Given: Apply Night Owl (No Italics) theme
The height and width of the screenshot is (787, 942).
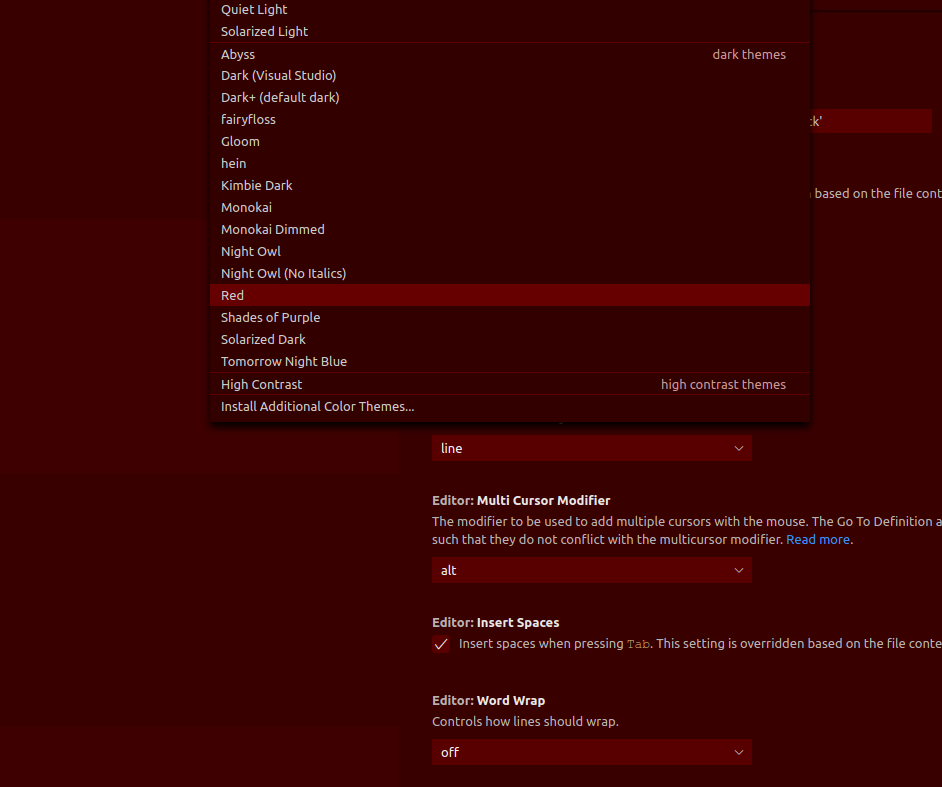Looking at the screenshot, I should (x=510, y=273).
